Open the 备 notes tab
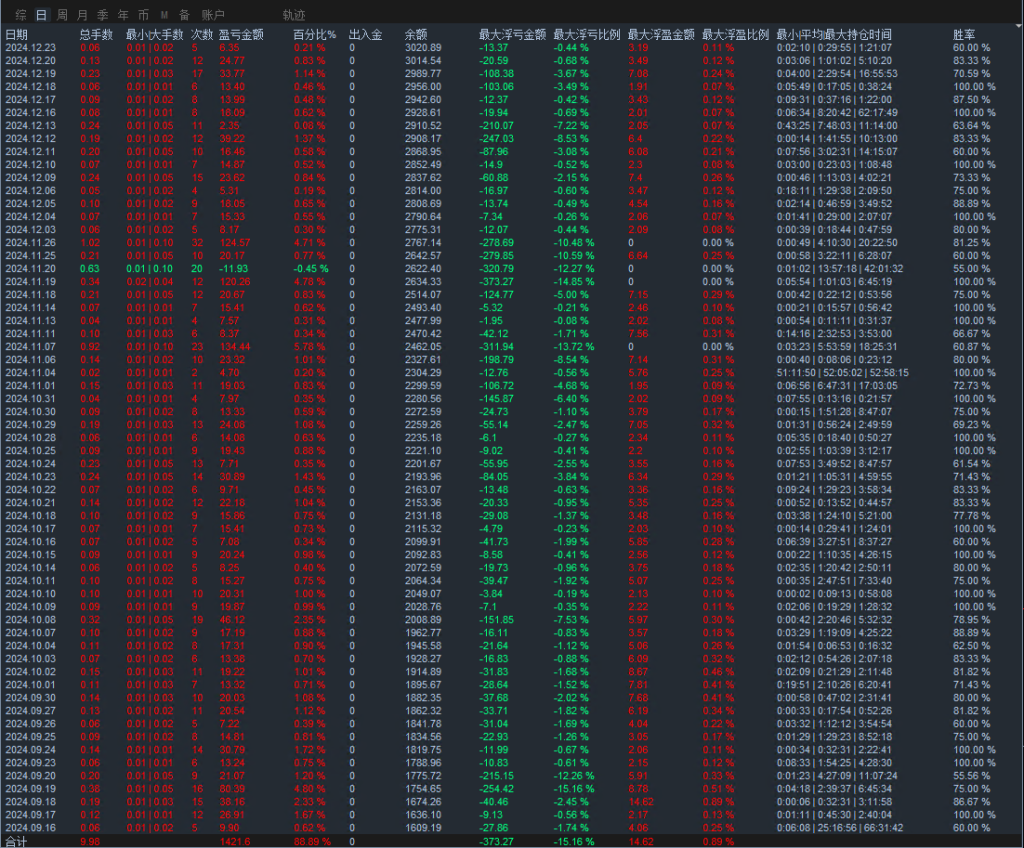1024x848 pixels. (184, 15)
